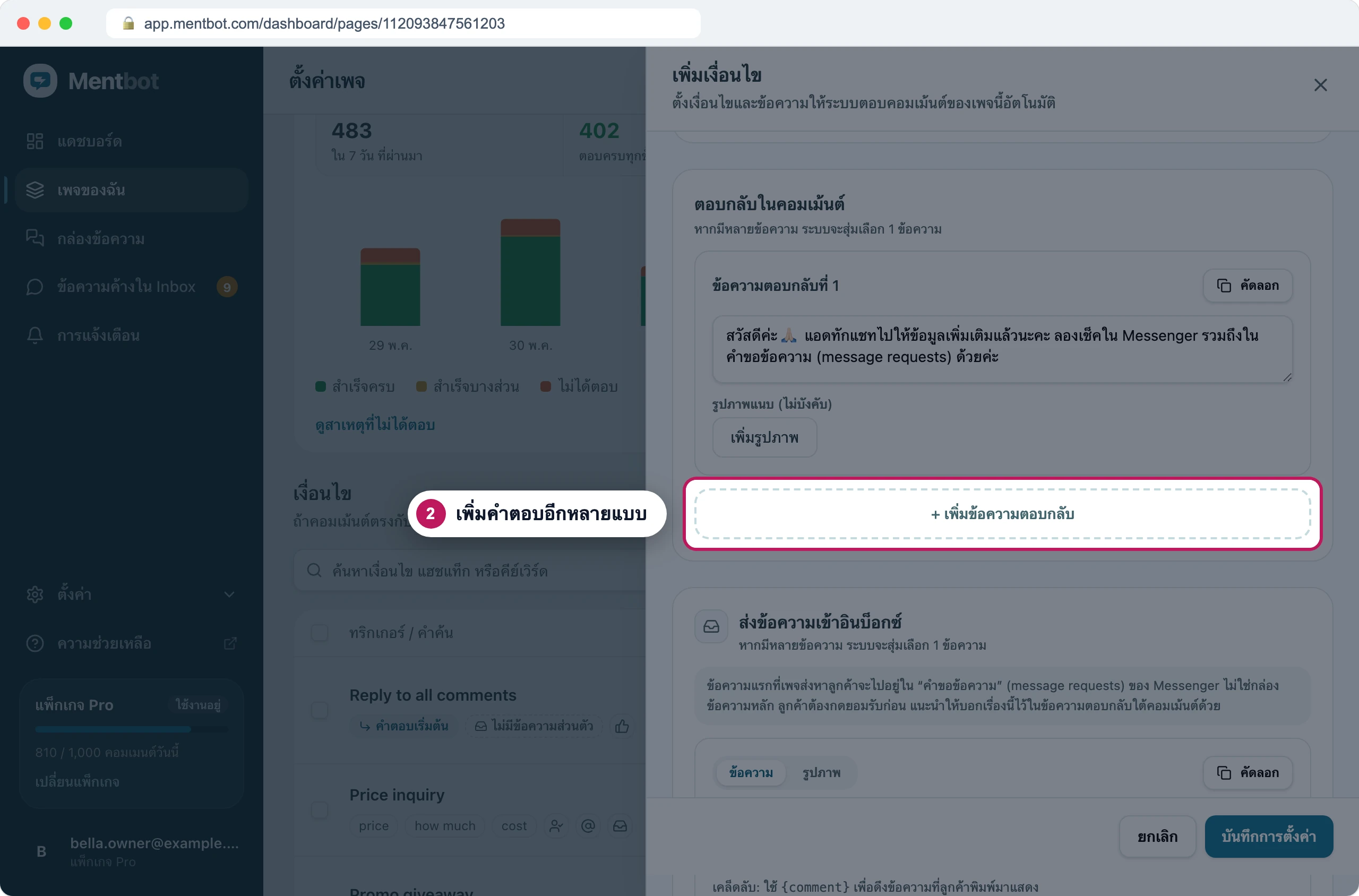Click the external link icon beside ความช่วยเหลือ
The image size is (1359, 896).
tap(230, 643)
